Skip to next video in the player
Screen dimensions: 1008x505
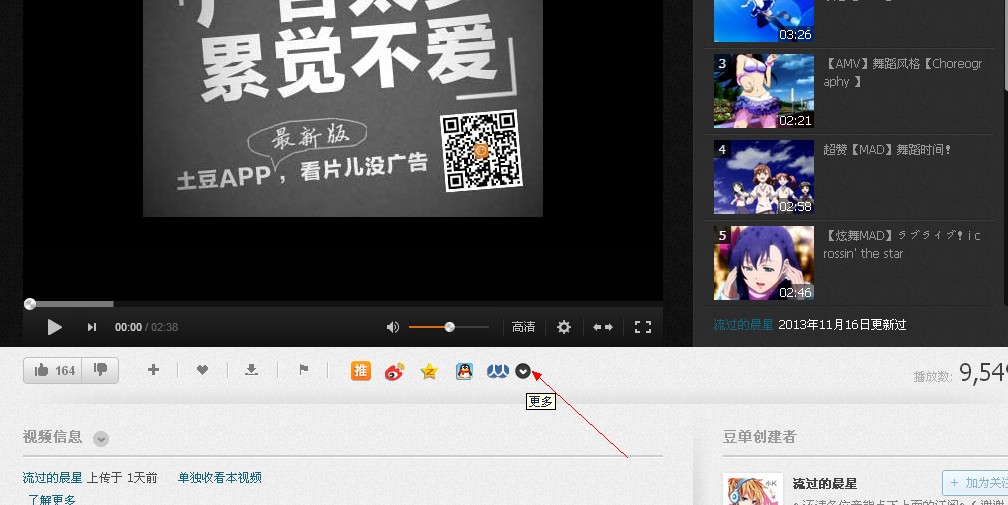pyautogui.click(x=92, y=327)
